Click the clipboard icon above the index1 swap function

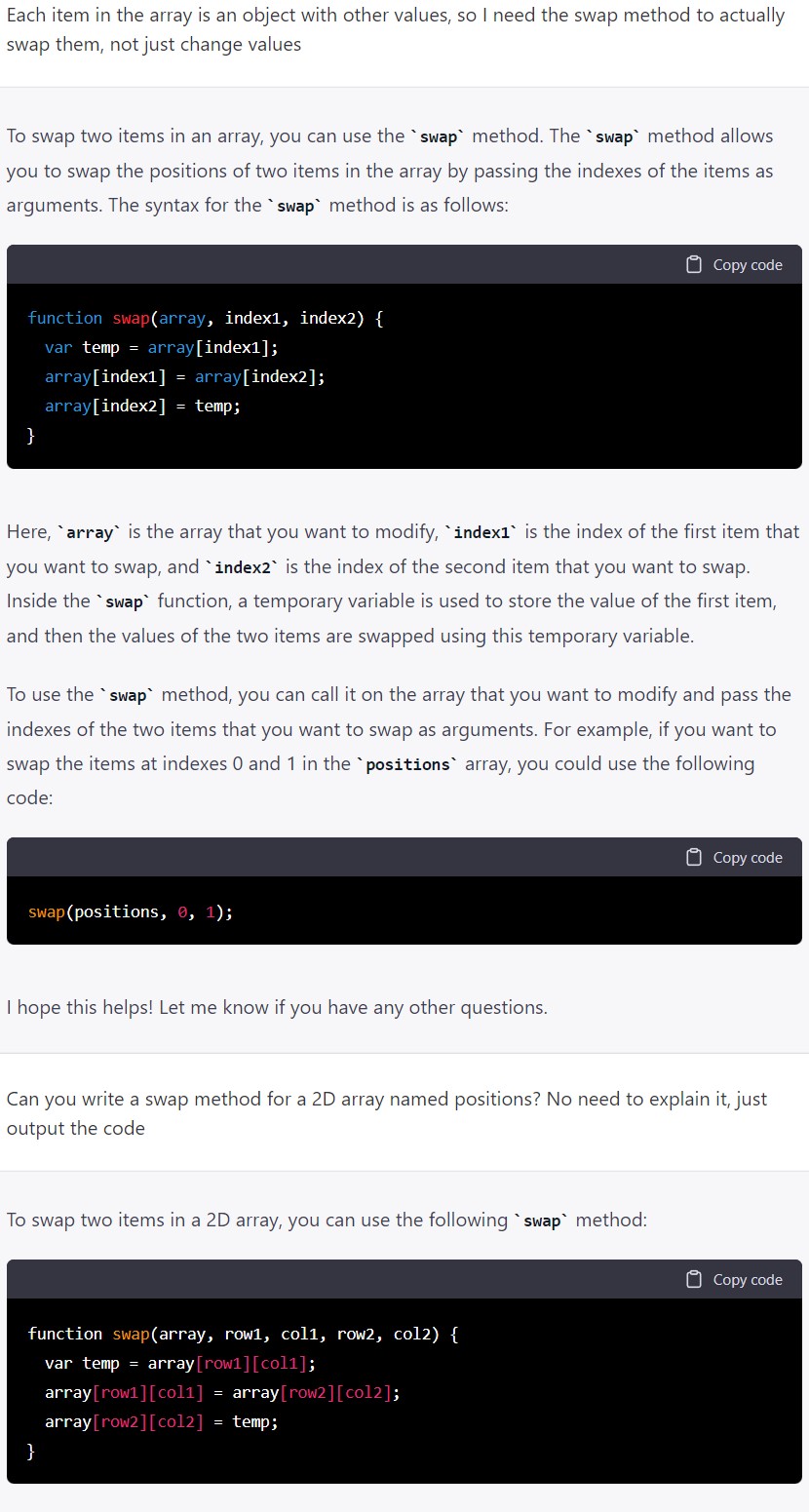694,264
